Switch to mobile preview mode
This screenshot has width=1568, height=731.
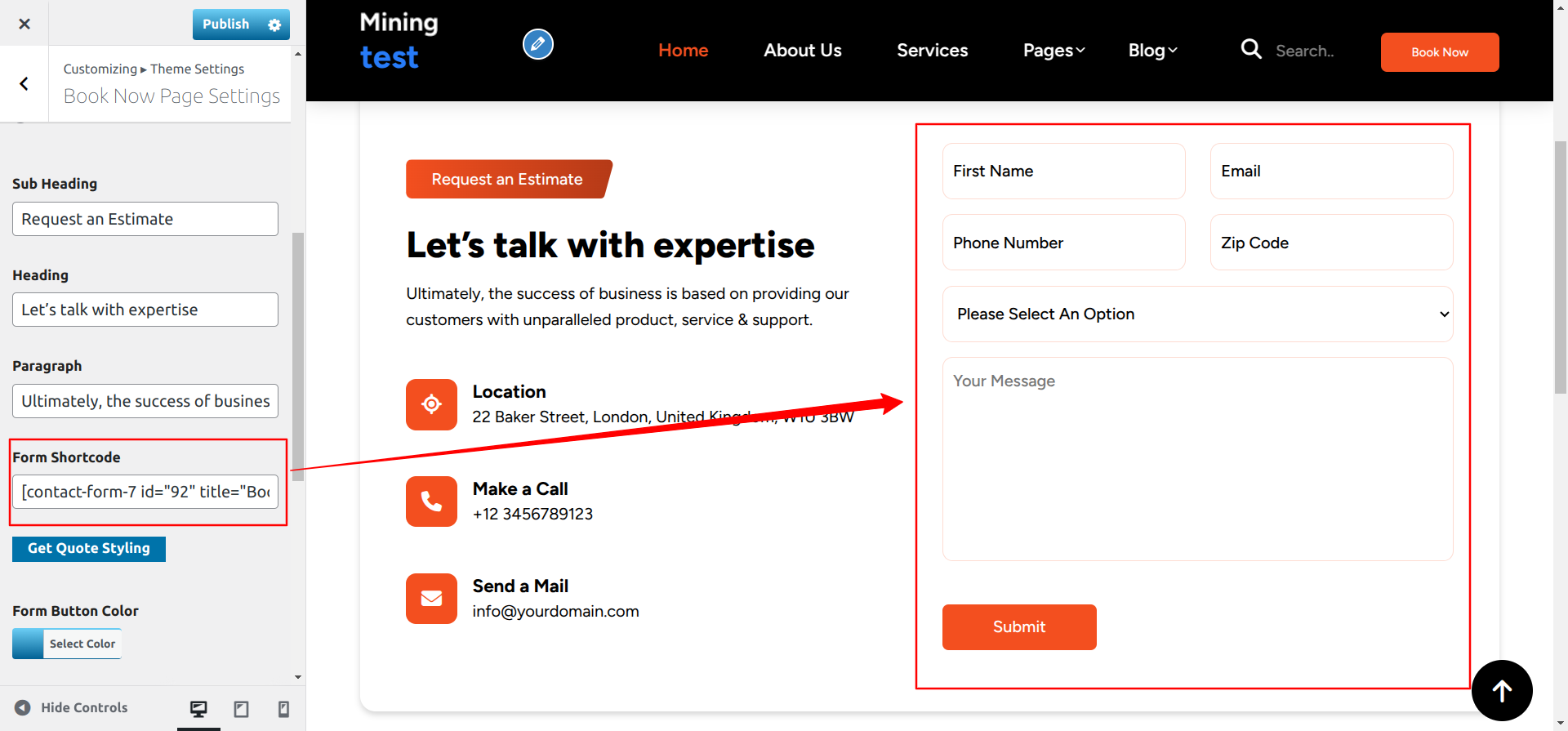pyautogui.click(x=283, y=708)
